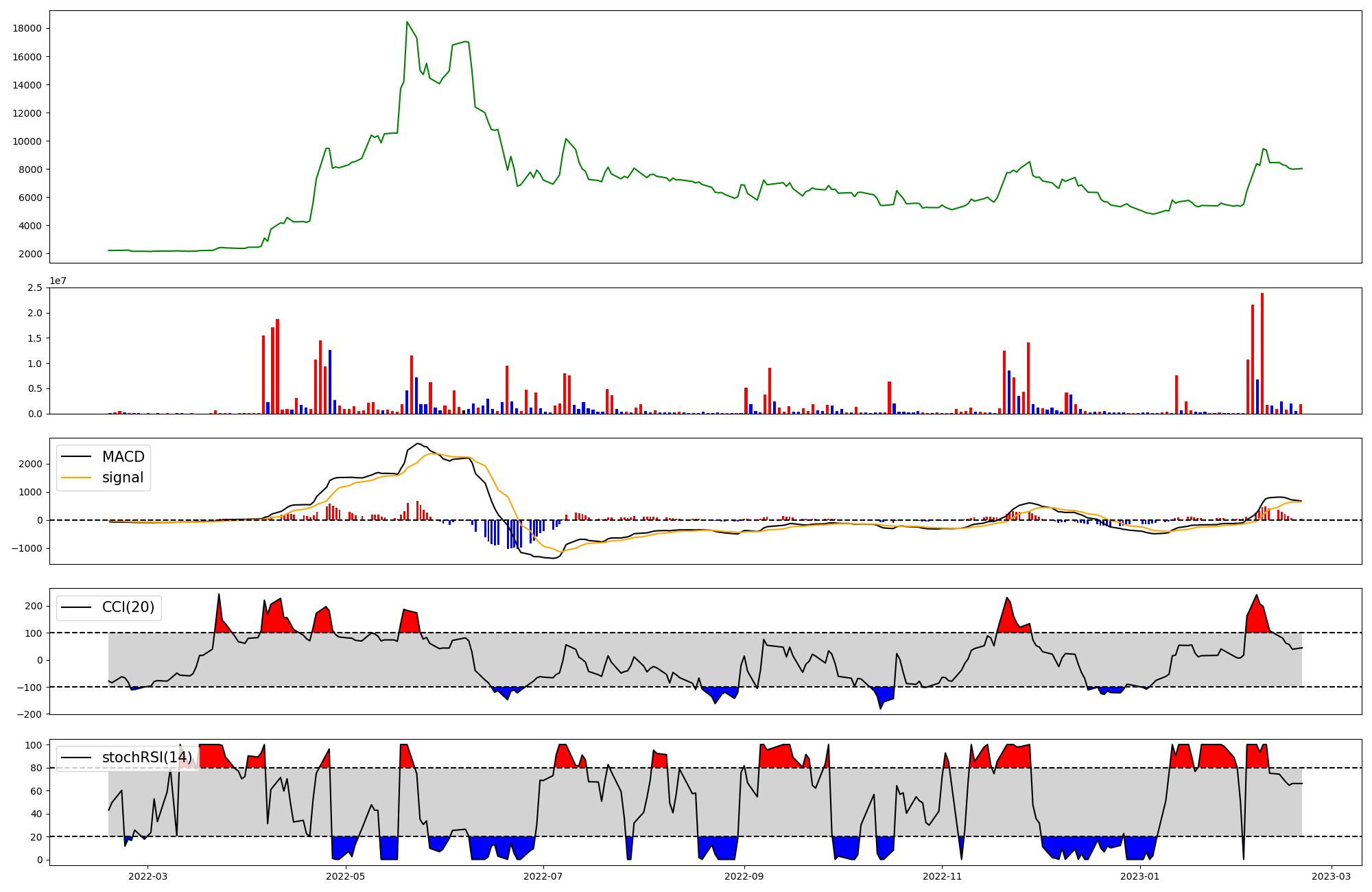Screen dimensions: 1372x892
Task: Click the 2022-03 date tick label
Action: pyautogui.click(x=148, y=876)
